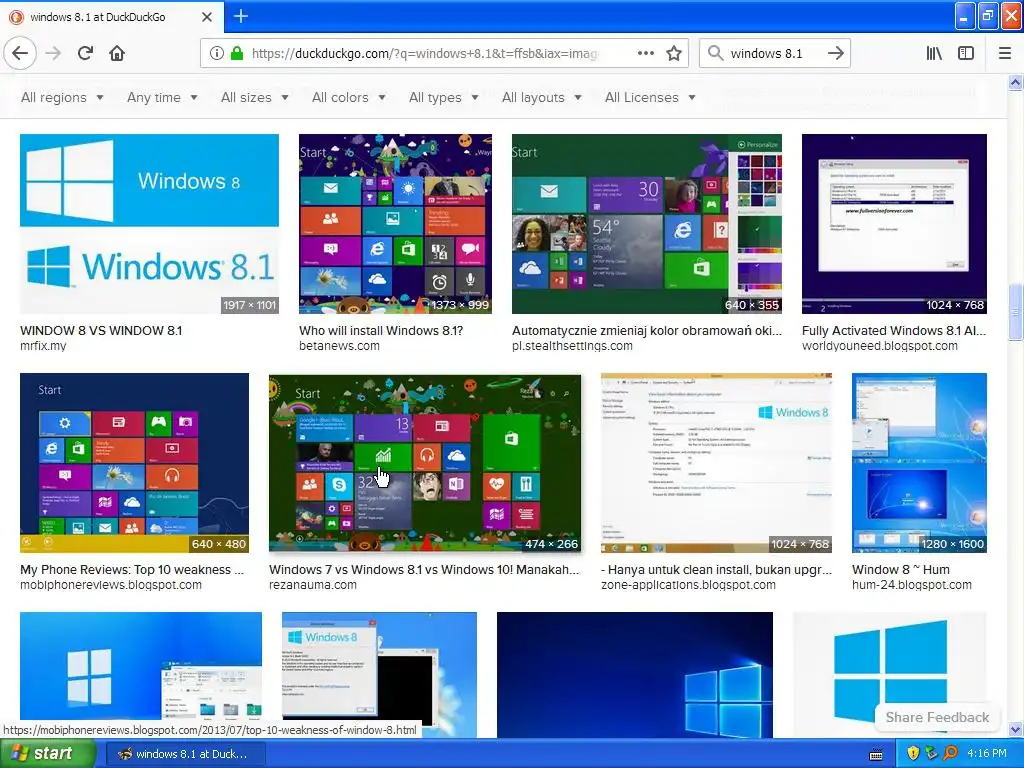Open the dark blue Windows wallpaper thumbnail
The height and width of the screenshot is (768, 1024).
pyautogui.click(x=635, y=675)
